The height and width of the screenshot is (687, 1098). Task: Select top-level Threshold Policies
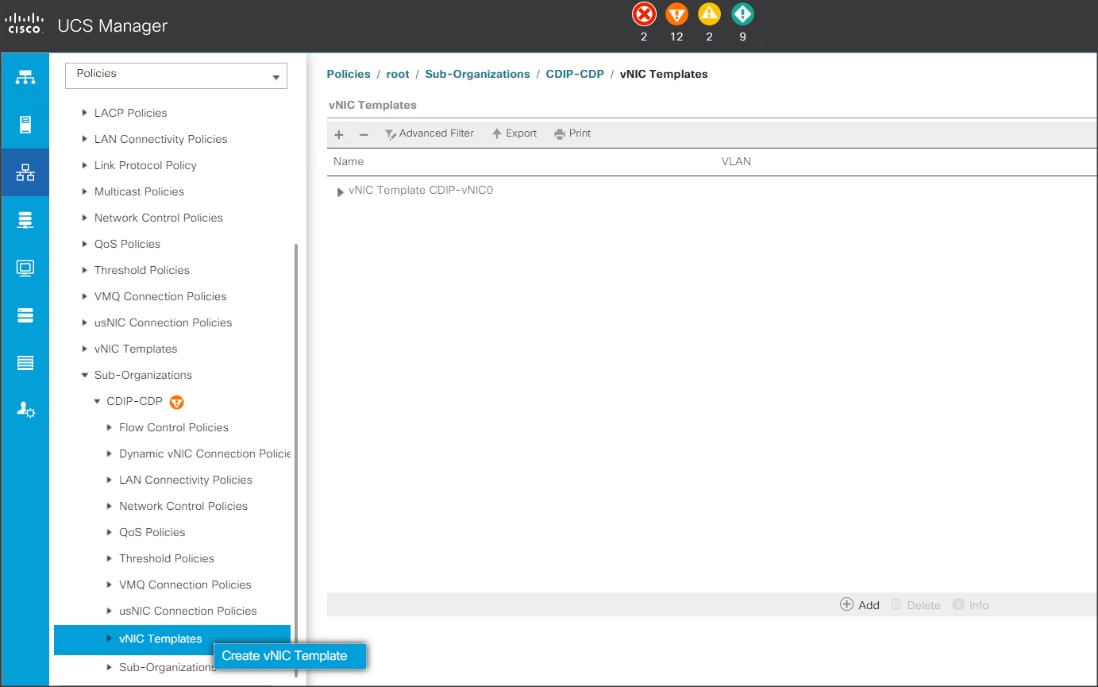pos(141,270)
